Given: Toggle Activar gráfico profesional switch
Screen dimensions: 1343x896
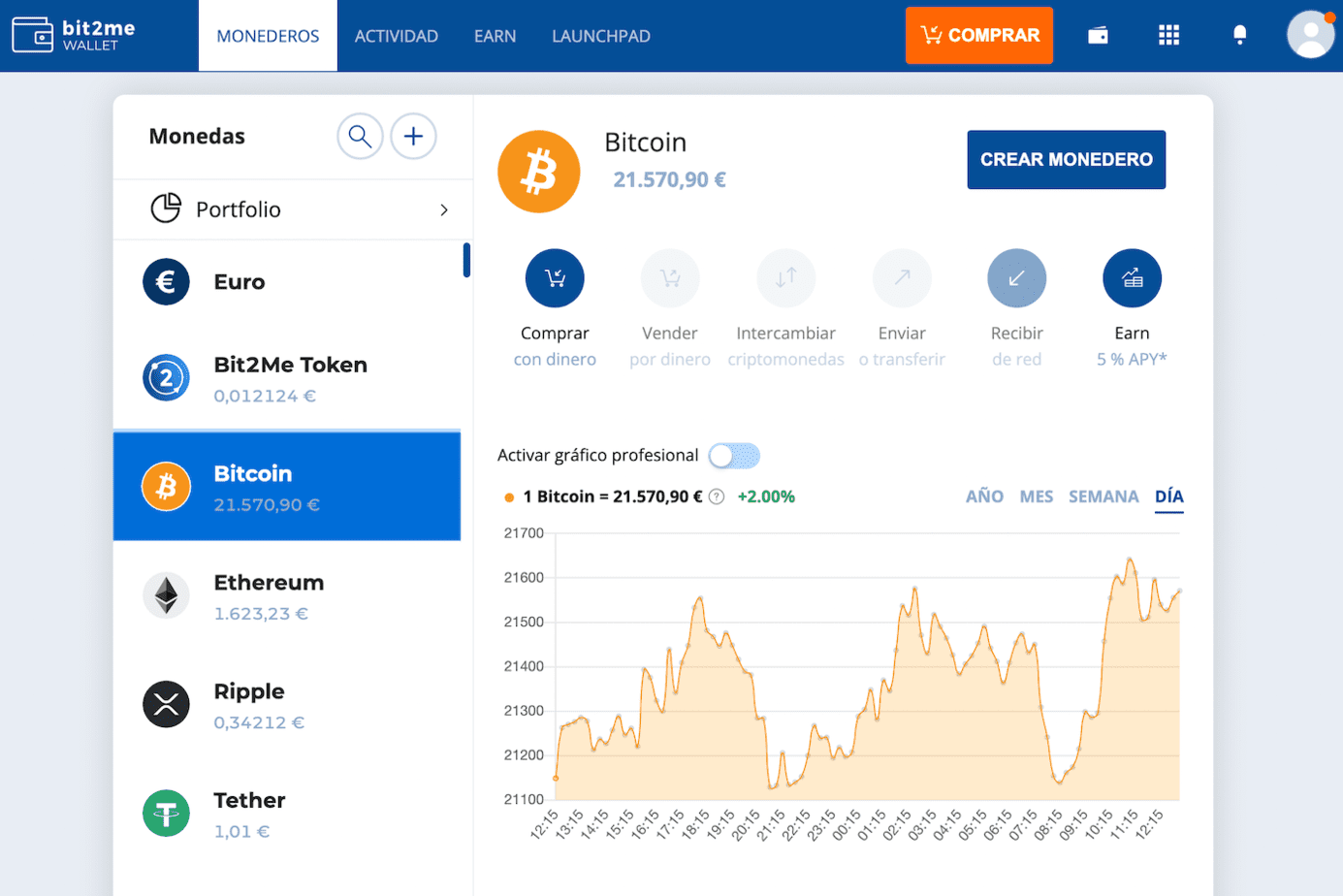Looking at the screenshot, I should (x=734, y=456).
